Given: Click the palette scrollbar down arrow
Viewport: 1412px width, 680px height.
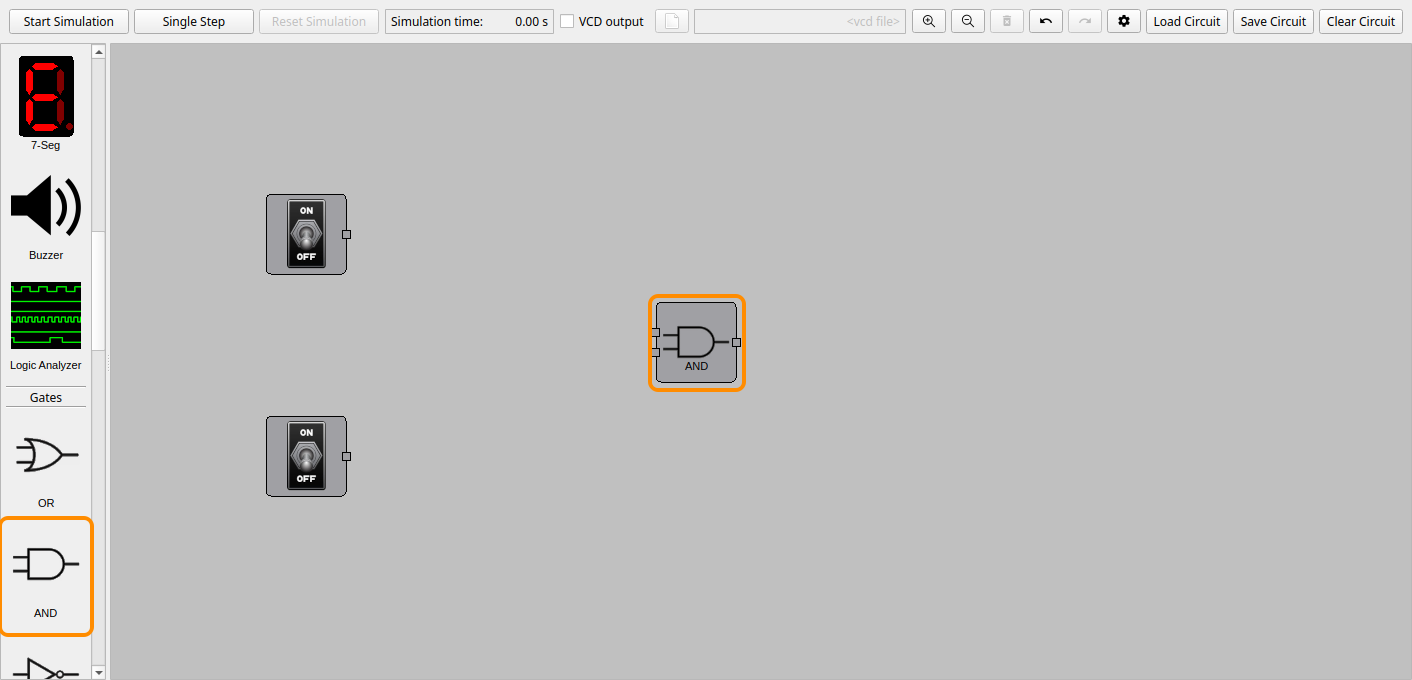Looking at the screenshot, I should 98,672.
